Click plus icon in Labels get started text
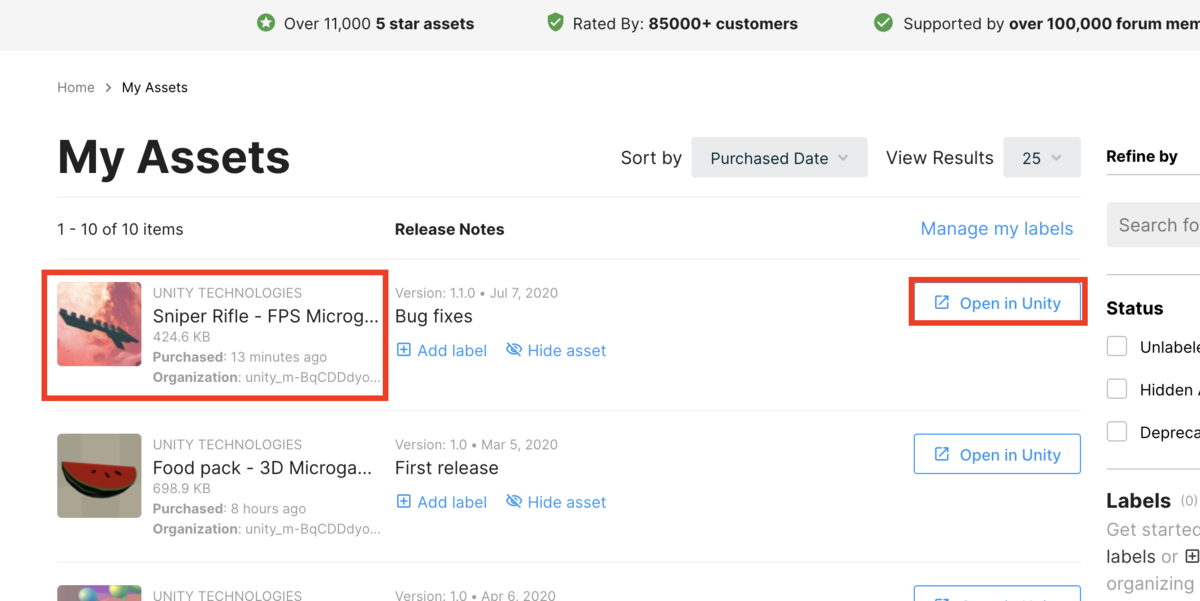Viewport: 1200px width, 601px height. point(1192,556)
